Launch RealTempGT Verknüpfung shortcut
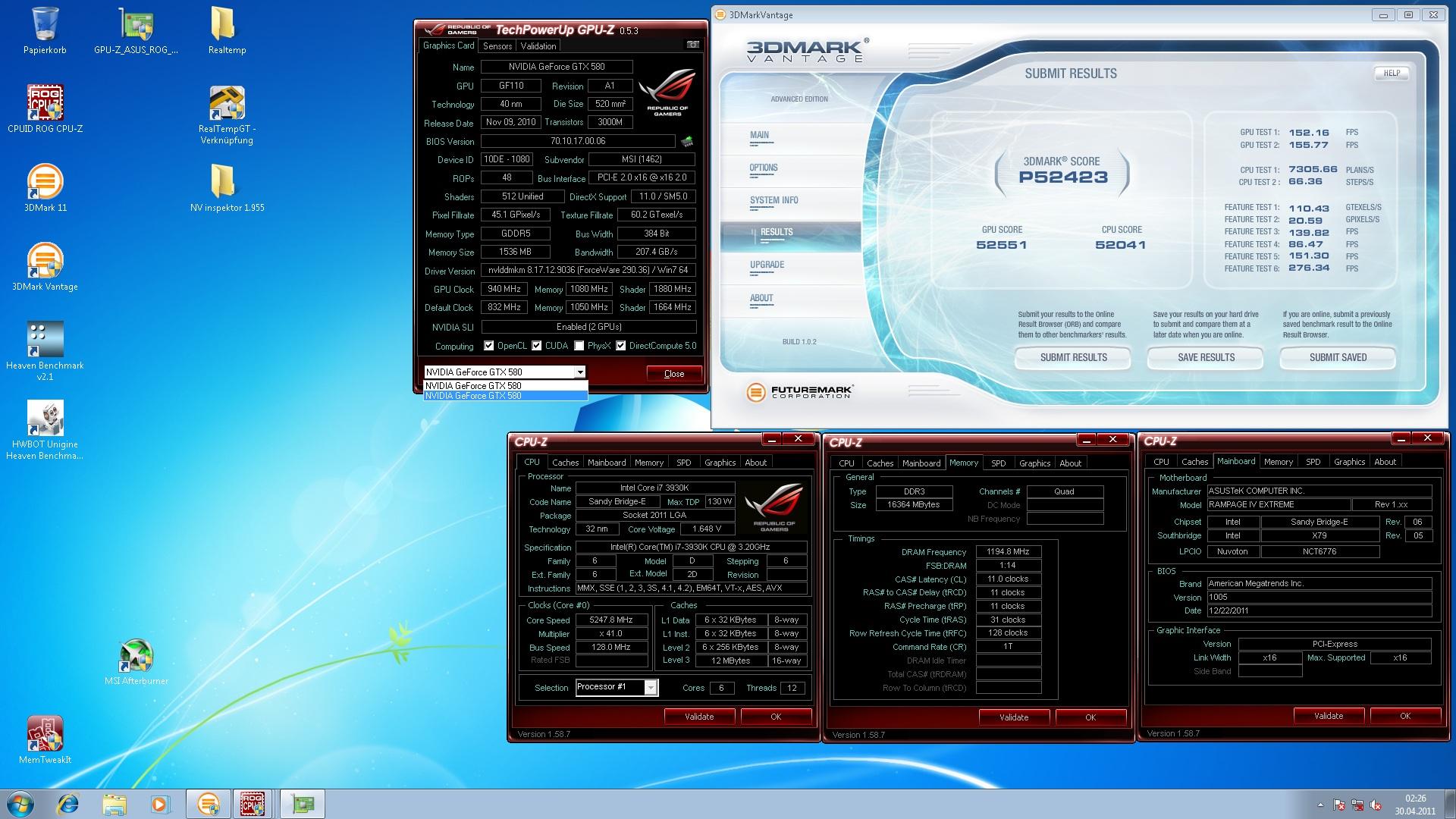Viewport: 1456px width, 819px height. click(227, 115)
